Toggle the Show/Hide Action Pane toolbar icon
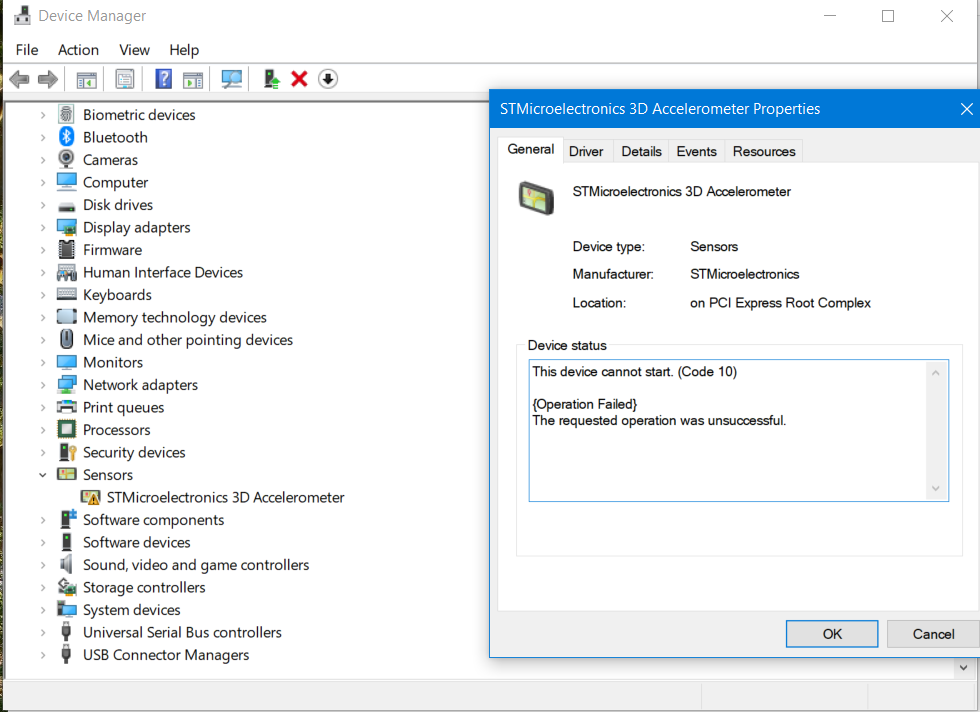Image resolution: width=980 pixels, height=712 pixels. click(x=192, y=79)
